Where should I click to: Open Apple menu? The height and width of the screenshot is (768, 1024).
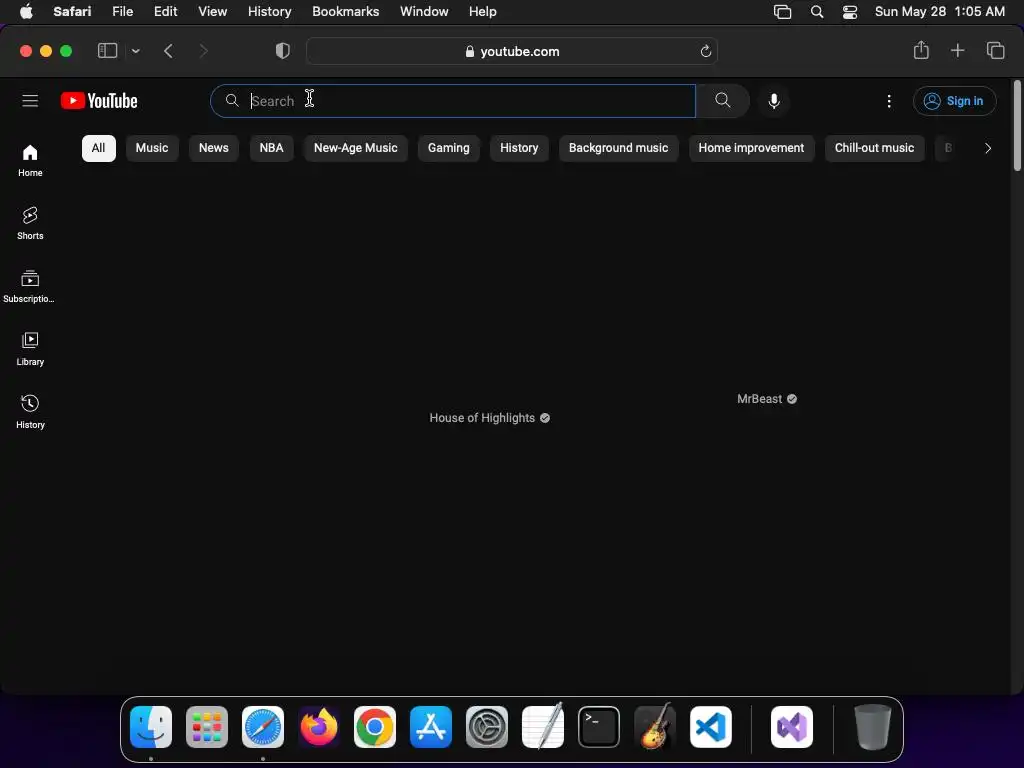coord(26,12)
